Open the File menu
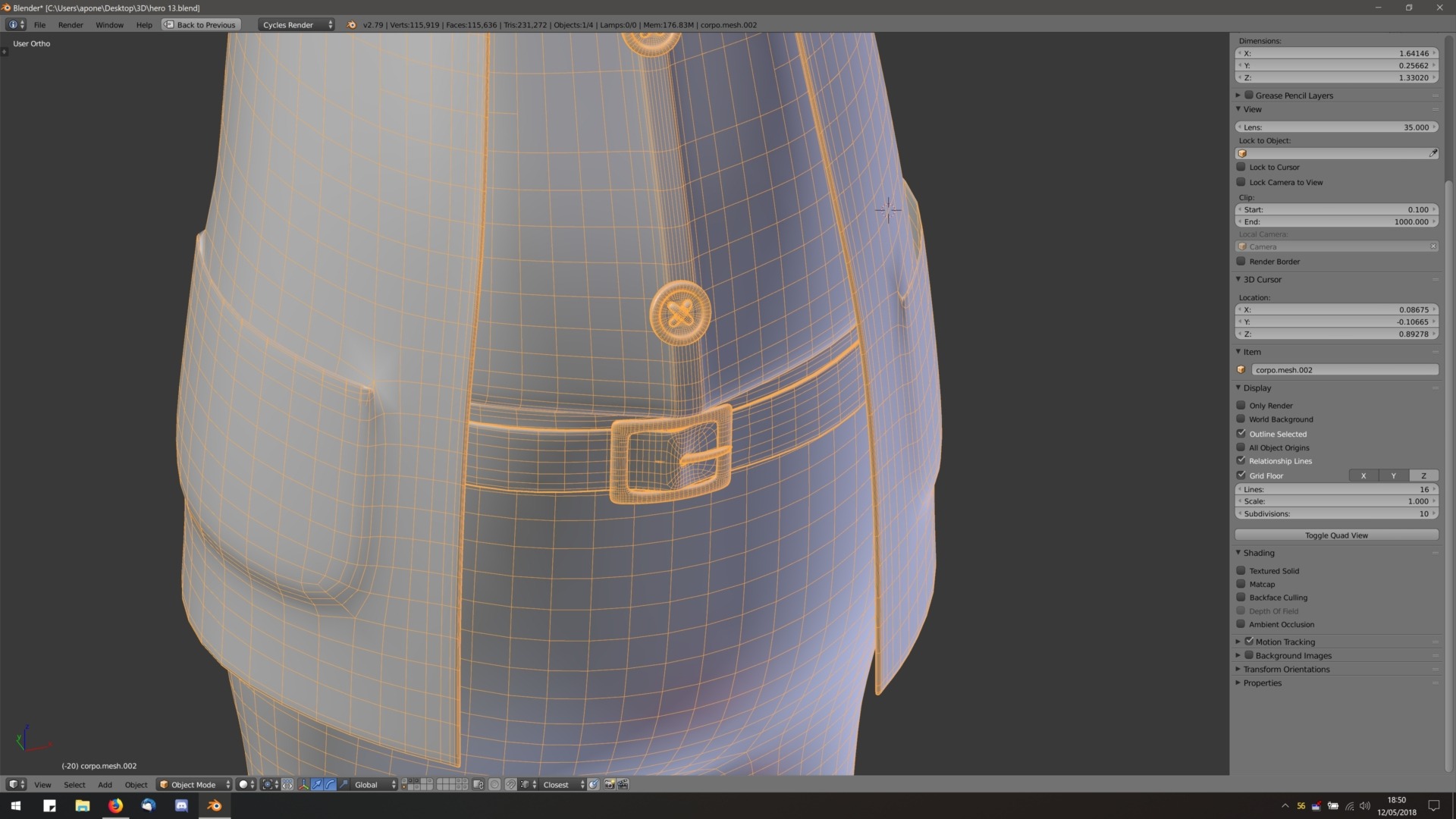Image resolution: width=1456 pixels, height=819 pixels. click(x=39, y=25)
